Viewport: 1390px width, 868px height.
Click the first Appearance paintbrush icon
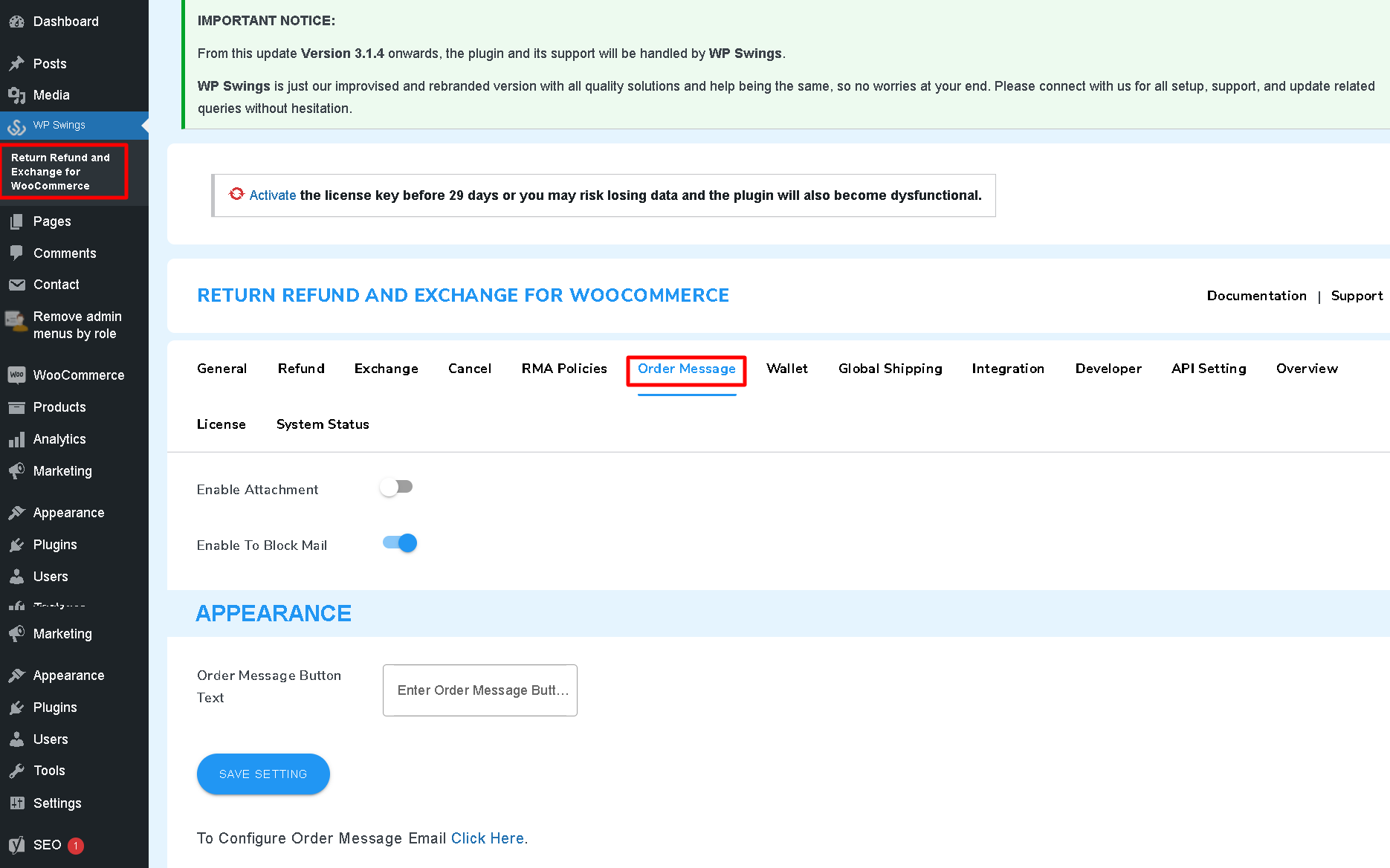tap(16, 513)
